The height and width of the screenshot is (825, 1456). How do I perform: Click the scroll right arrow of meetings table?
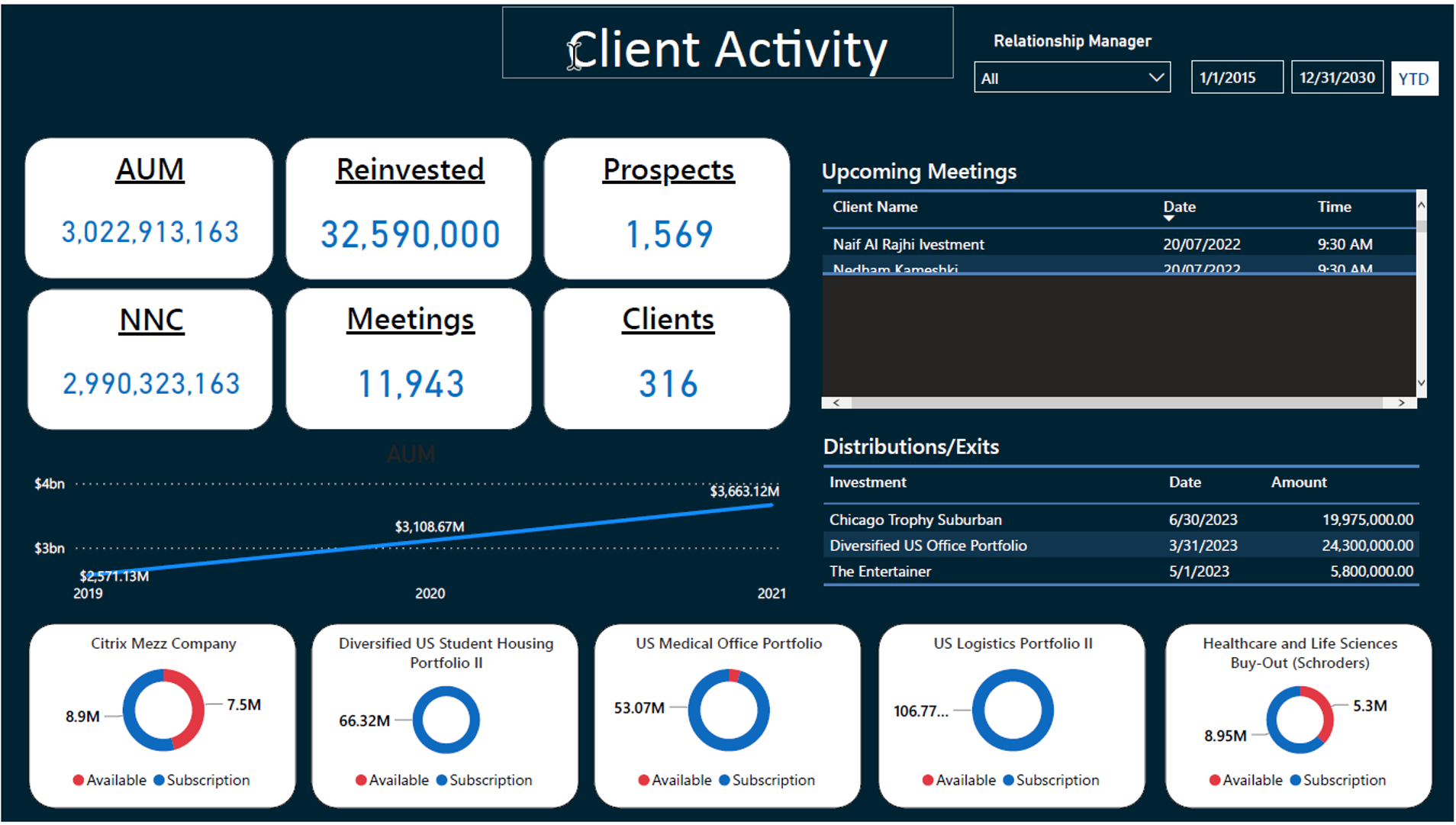click(1401, 403)
